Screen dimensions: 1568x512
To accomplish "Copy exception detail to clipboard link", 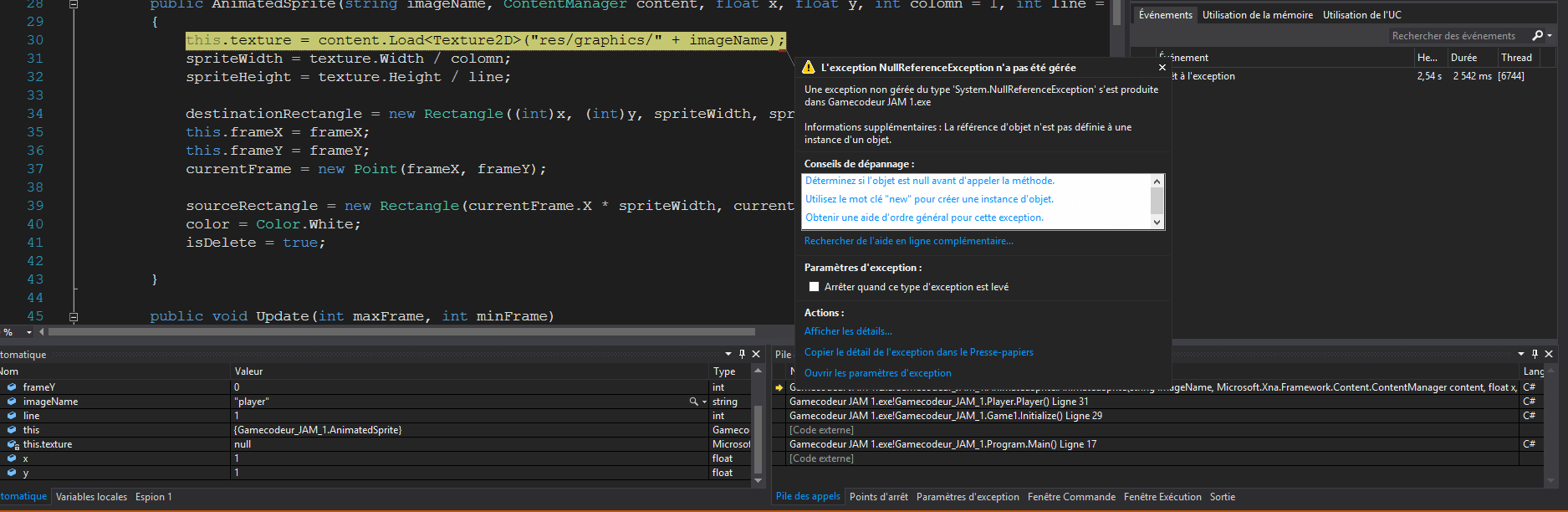I will click(918, 352).
